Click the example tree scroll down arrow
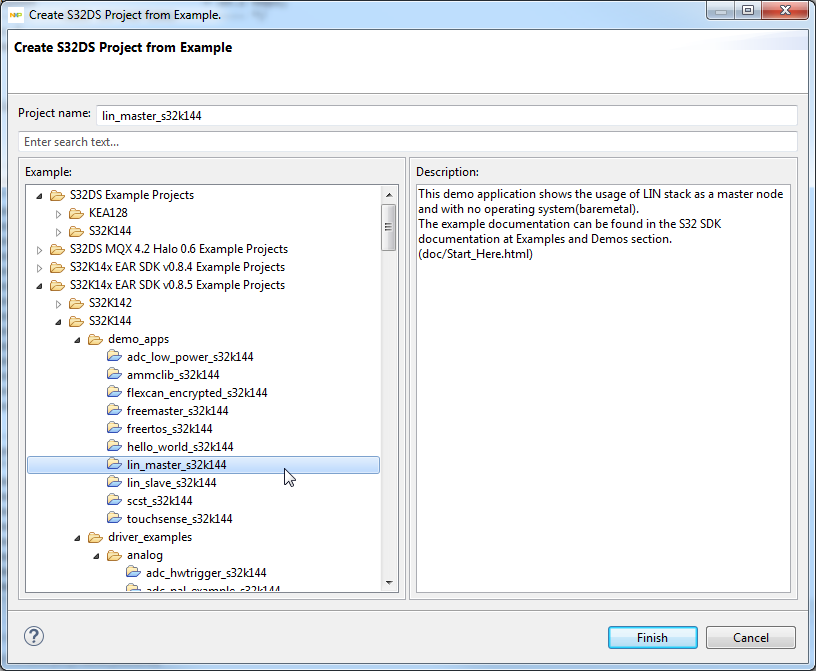Viewport: 816px width, 671px height. (x=389, y=583)
